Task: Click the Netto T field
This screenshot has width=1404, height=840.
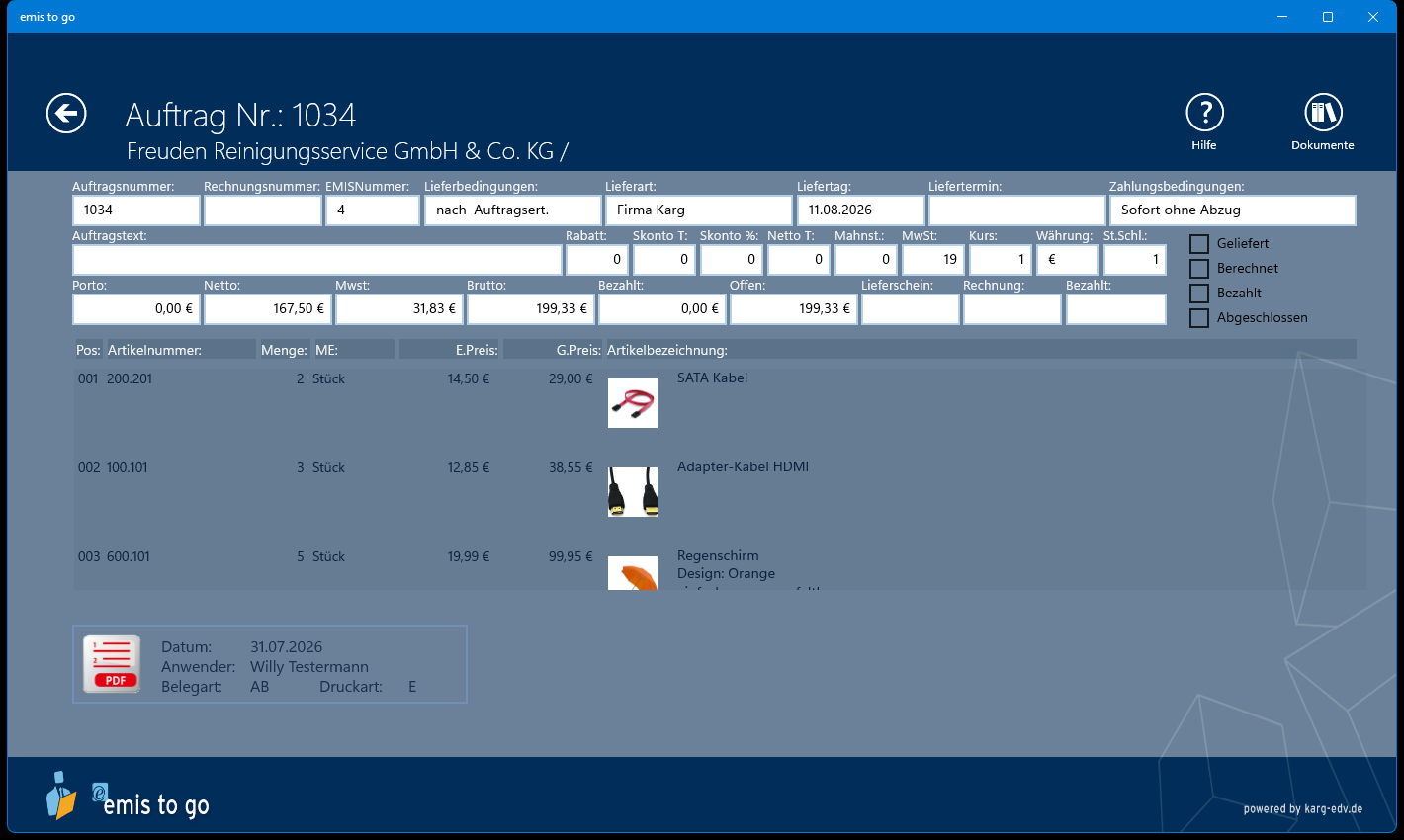Action: (x=799, y=260)
